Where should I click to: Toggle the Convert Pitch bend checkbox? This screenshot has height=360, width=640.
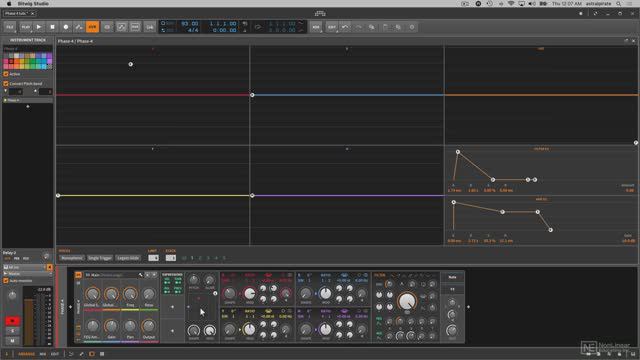6,83
